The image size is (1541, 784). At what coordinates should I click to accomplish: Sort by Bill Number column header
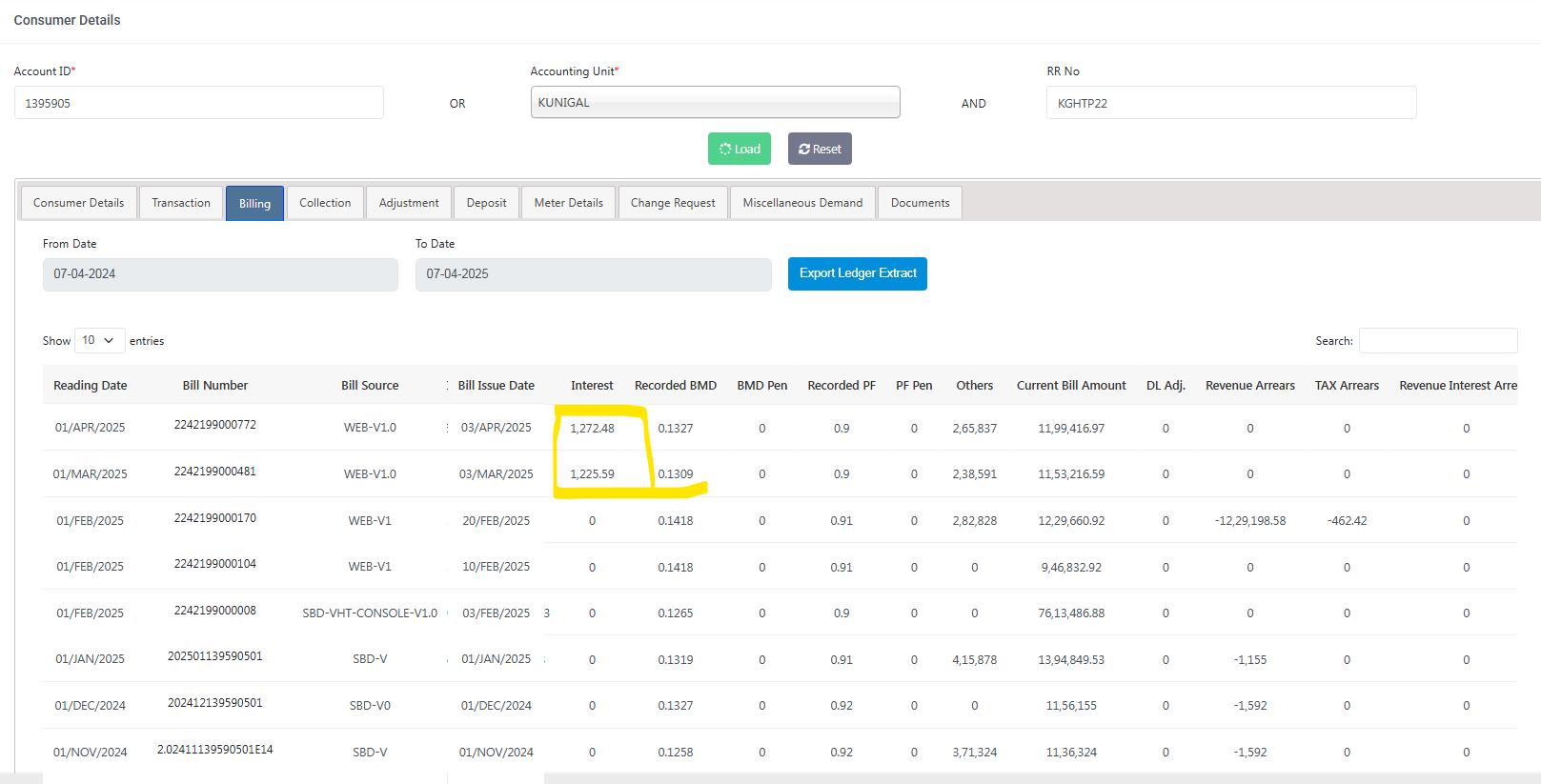pos(215,386)
